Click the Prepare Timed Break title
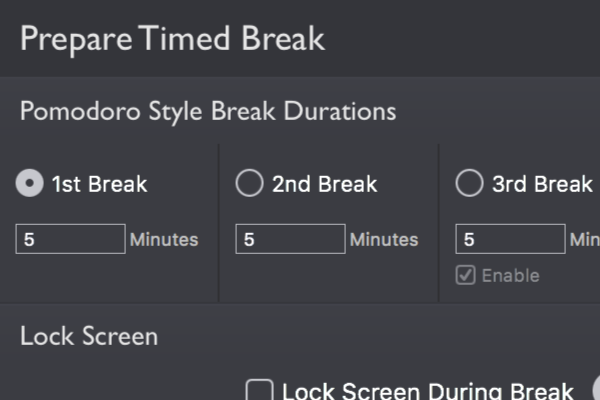 [173, 39]
